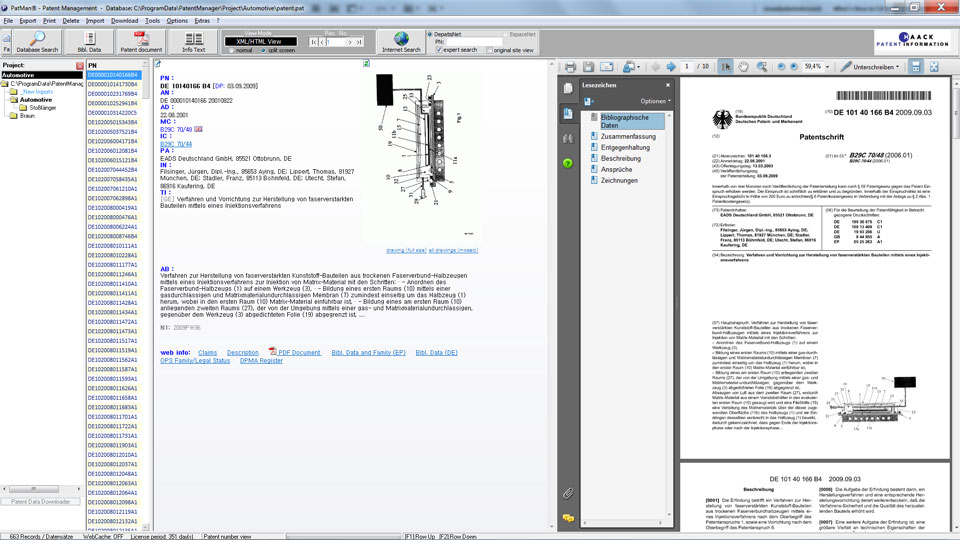The width and height of the screenshot is (960, 540).
Task: Click the Info Text toolbar icon
Action: coord(193,41)
